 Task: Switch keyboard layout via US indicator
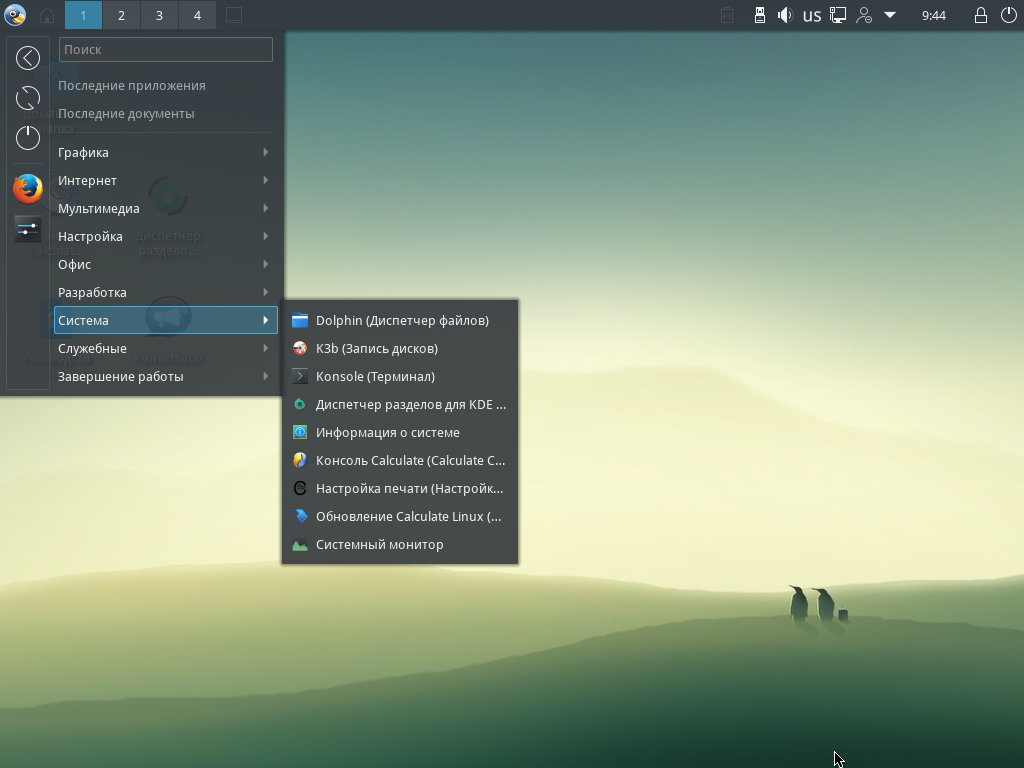[x=811, y=15]
